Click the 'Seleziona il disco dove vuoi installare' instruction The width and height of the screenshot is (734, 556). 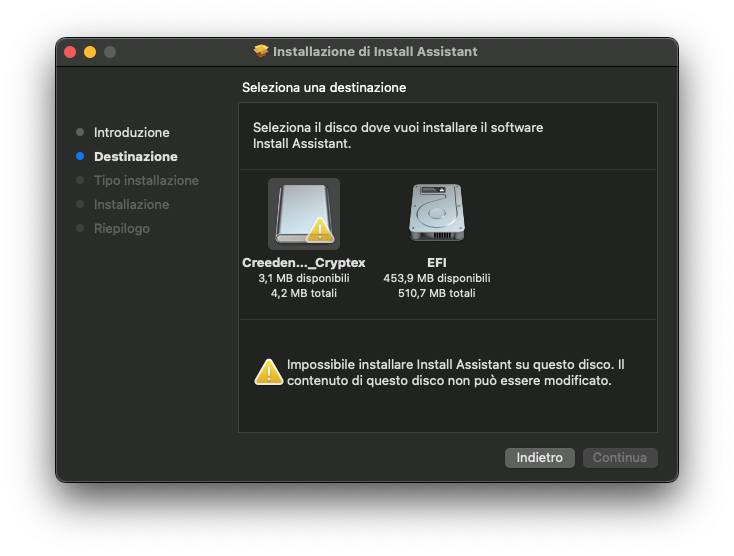(x=398, y=135)
